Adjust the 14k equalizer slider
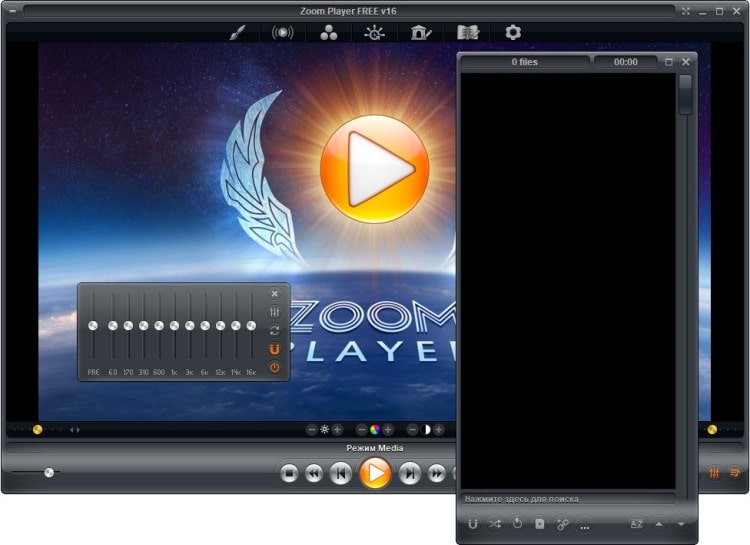 coord(236,326)
